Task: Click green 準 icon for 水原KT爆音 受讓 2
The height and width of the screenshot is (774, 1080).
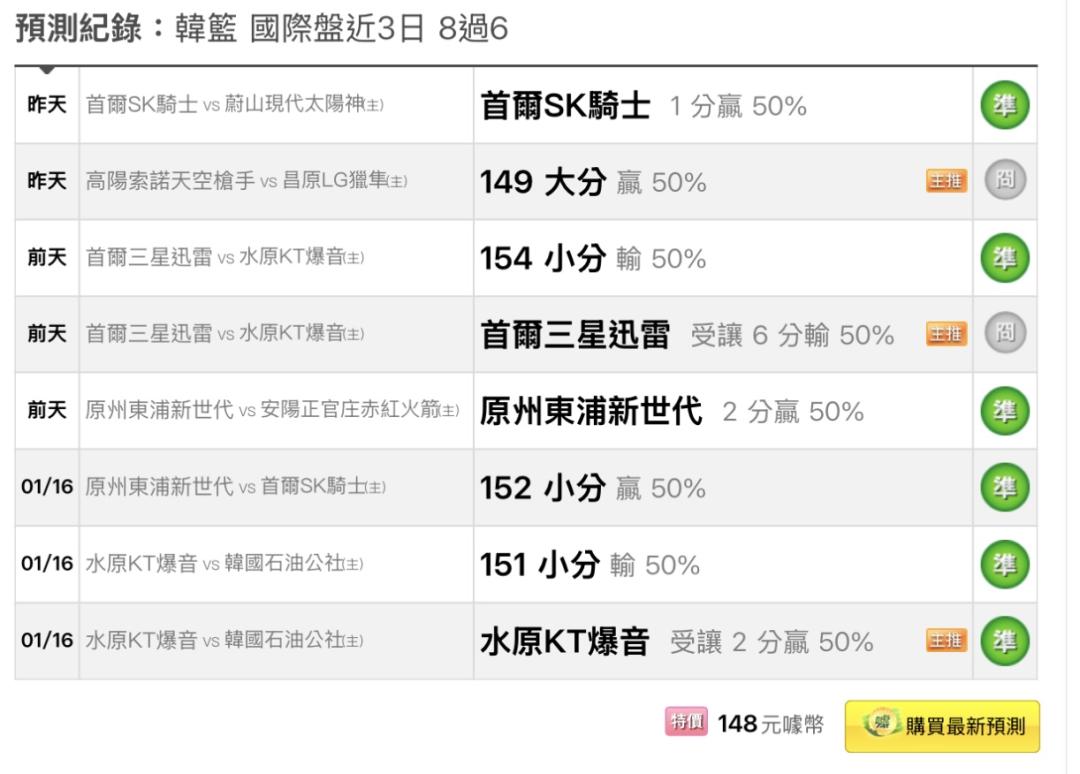Action: (1004, 641)
